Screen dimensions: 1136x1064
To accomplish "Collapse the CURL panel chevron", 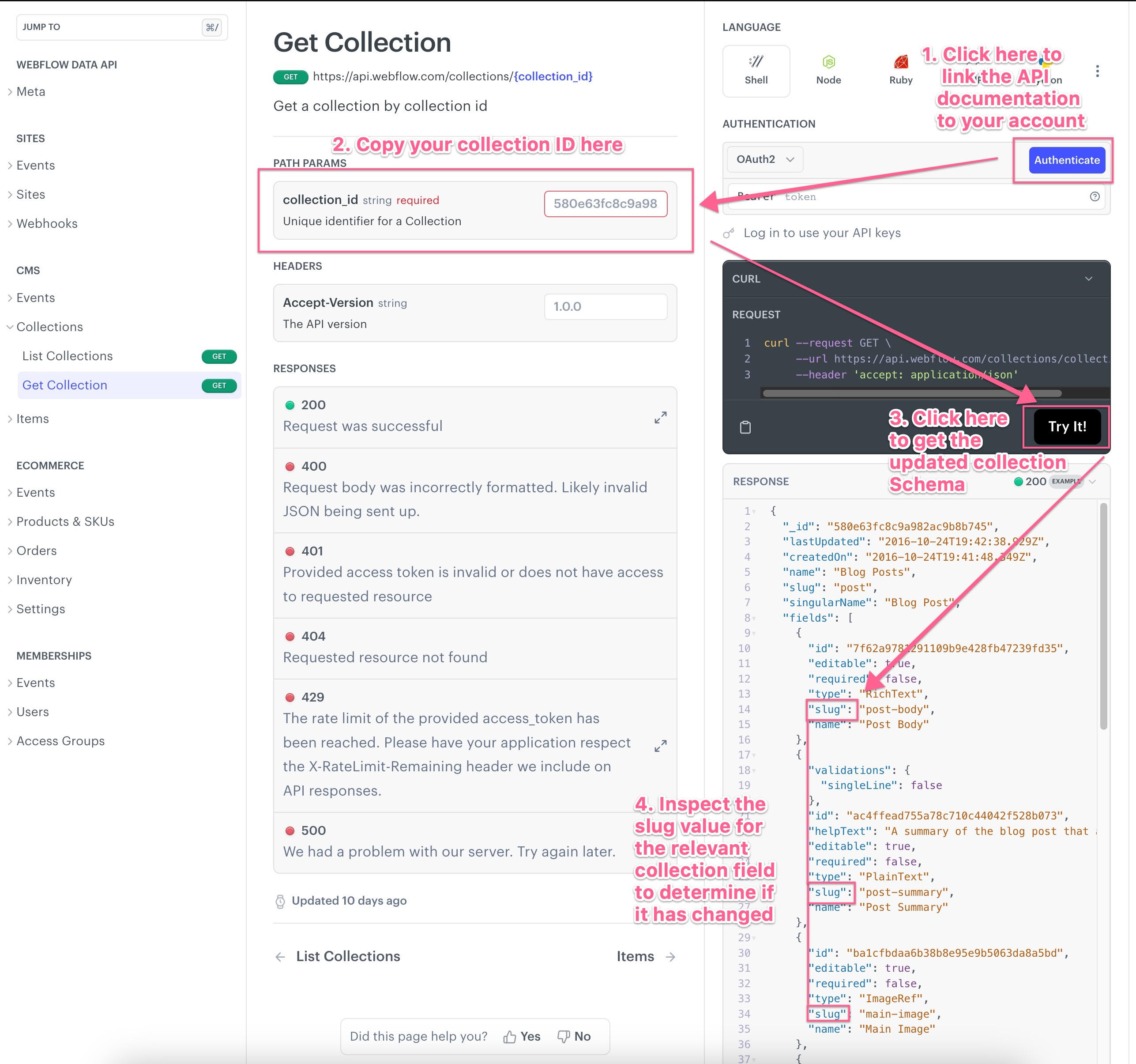I will tap(1088, 279).
